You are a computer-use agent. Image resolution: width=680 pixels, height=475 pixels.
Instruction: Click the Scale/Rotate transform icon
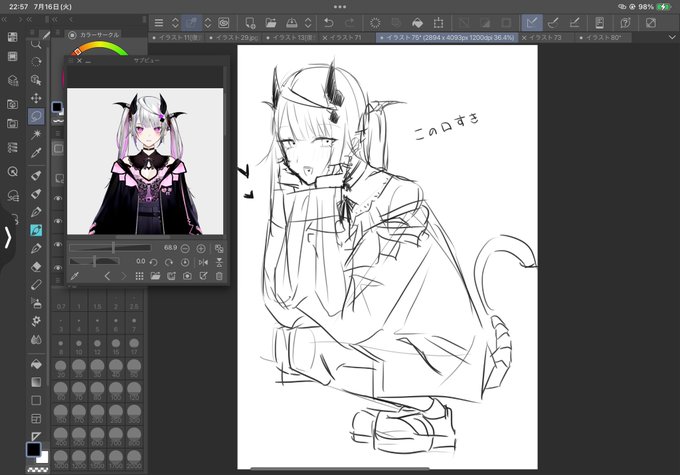438,23
